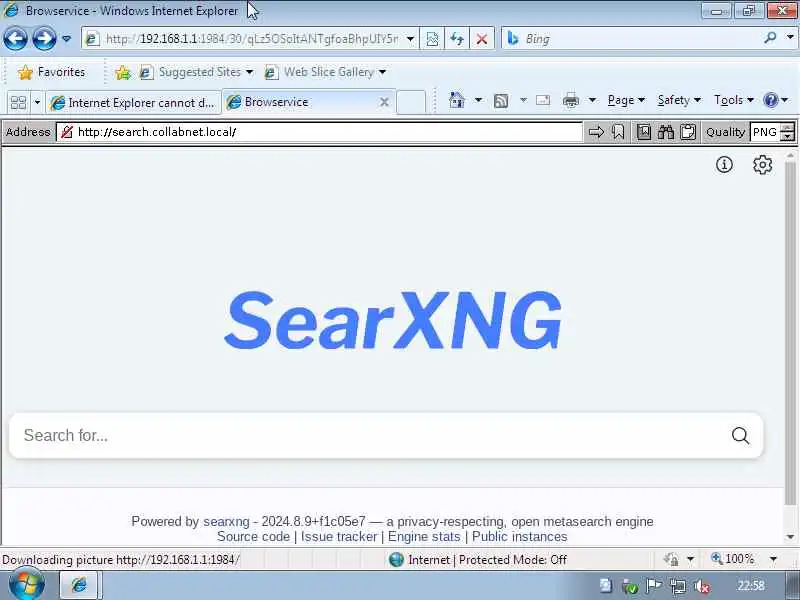The height and width of the screenshot is (600, 800).
Task: Click the RSS Feeds icon
Action: point(501,101)
